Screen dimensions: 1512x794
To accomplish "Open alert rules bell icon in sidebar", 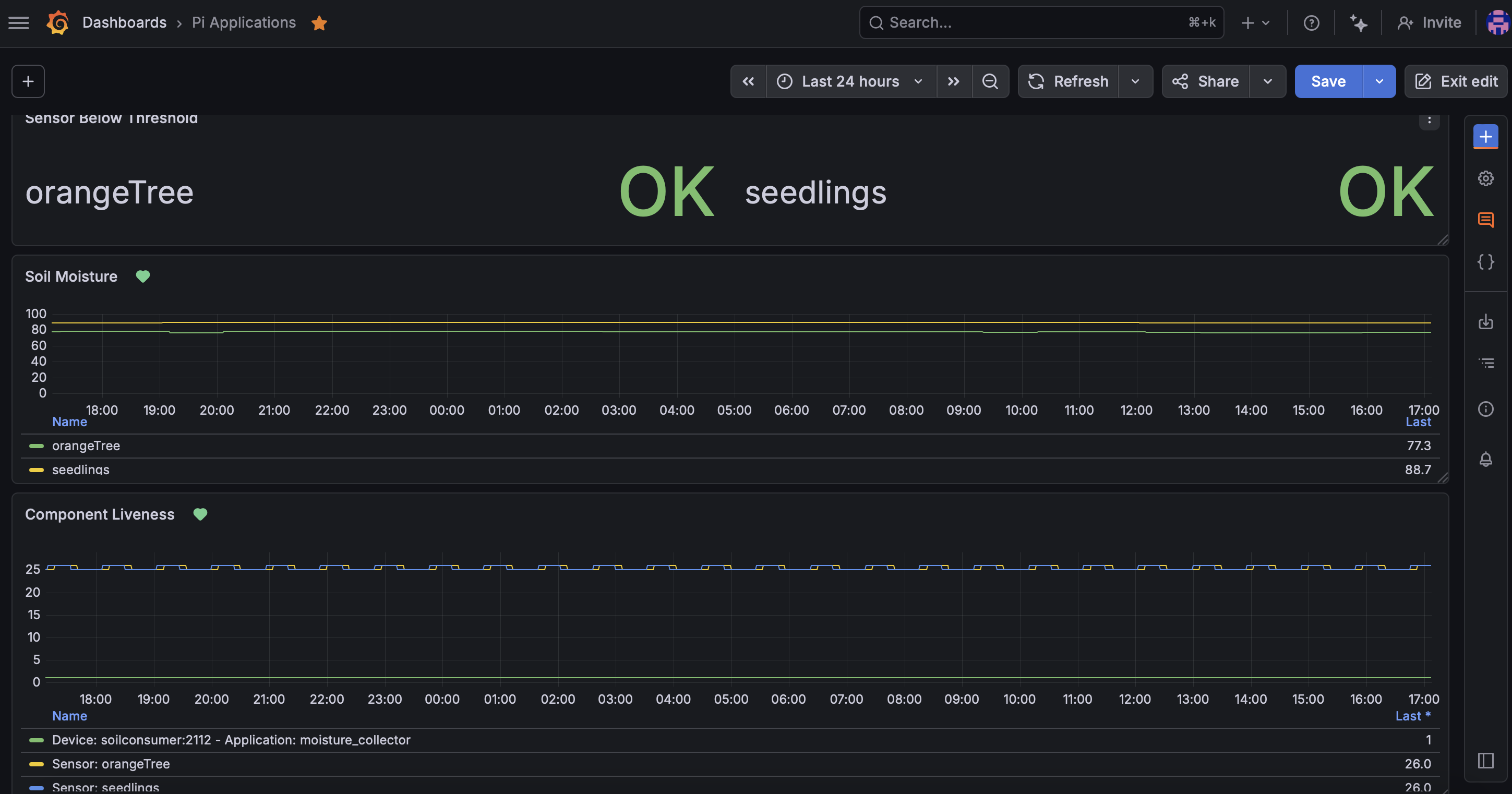I will pyautogui.click(x=1485, y=459).
